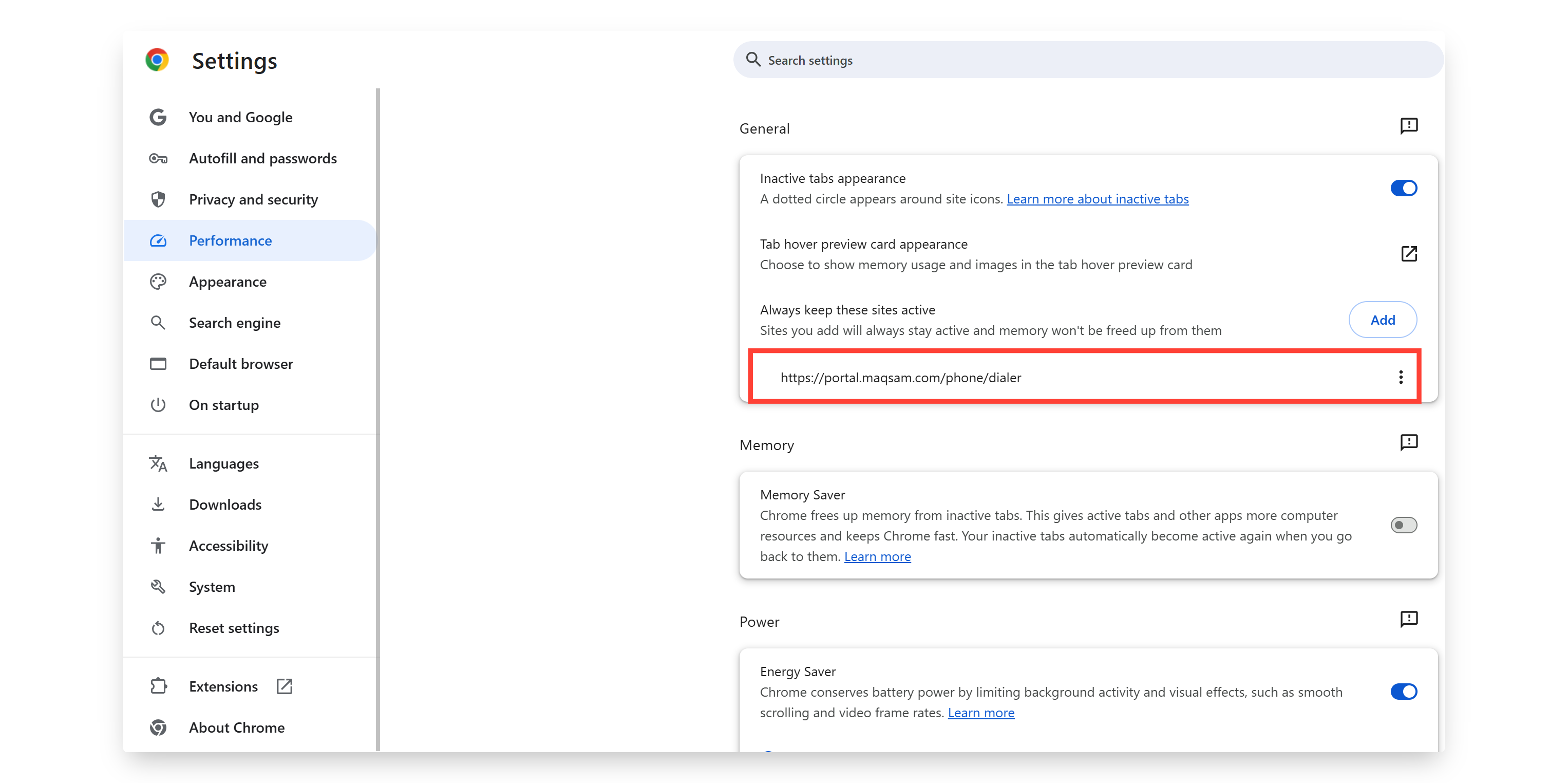Screen dimensions: 1568x783
Task: Go to Autofill and passwords
Action: coord(250,158)
